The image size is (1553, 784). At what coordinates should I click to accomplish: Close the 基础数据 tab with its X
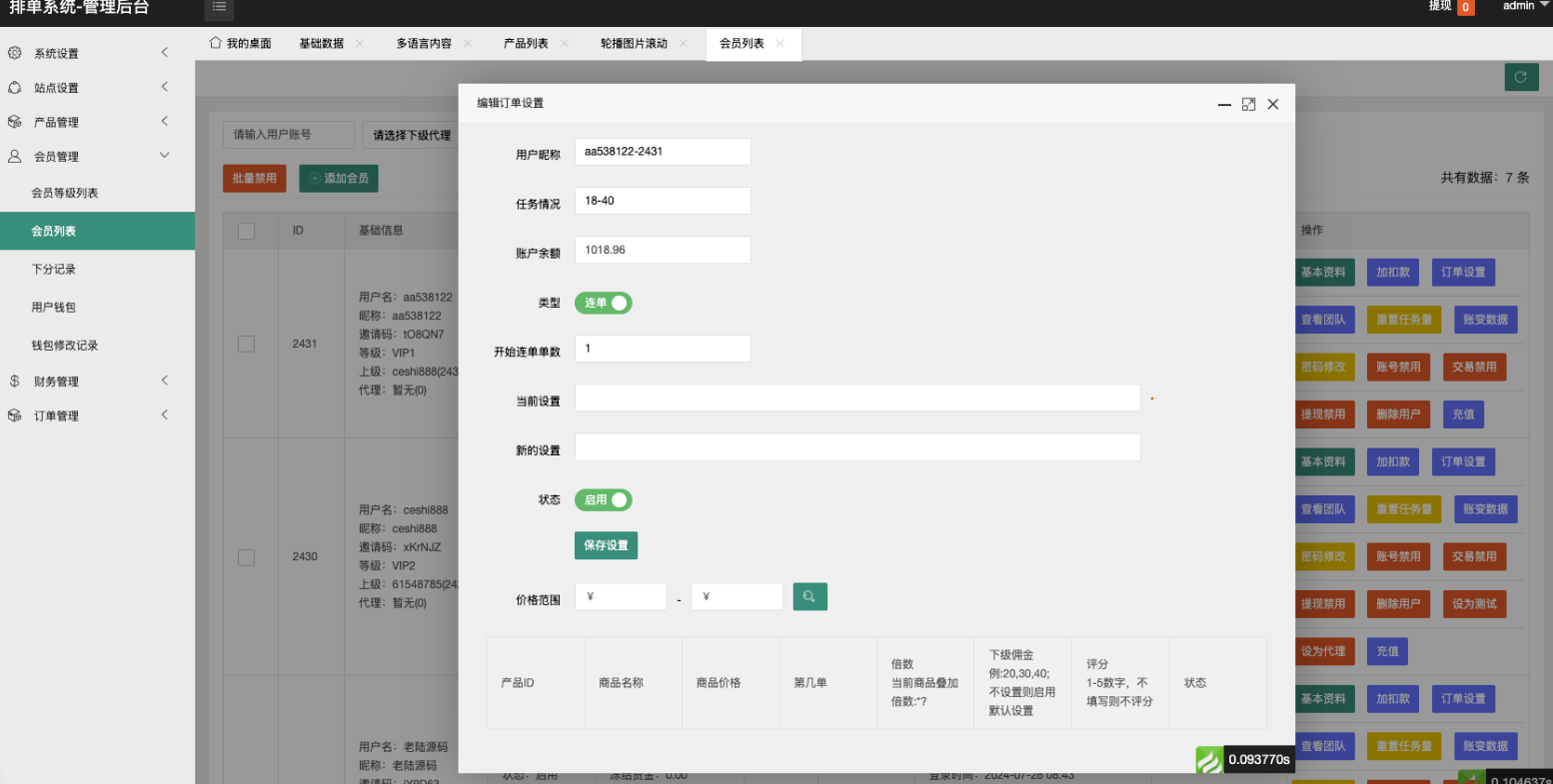click(x=360, y=43)
